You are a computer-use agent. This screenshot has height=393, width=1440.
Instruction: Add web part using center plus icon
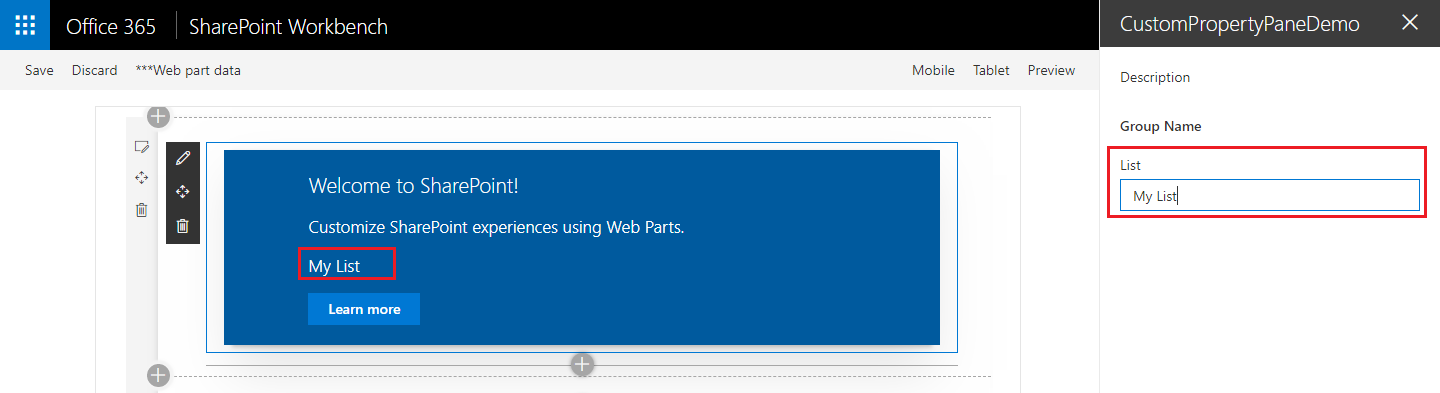(582, 365)
